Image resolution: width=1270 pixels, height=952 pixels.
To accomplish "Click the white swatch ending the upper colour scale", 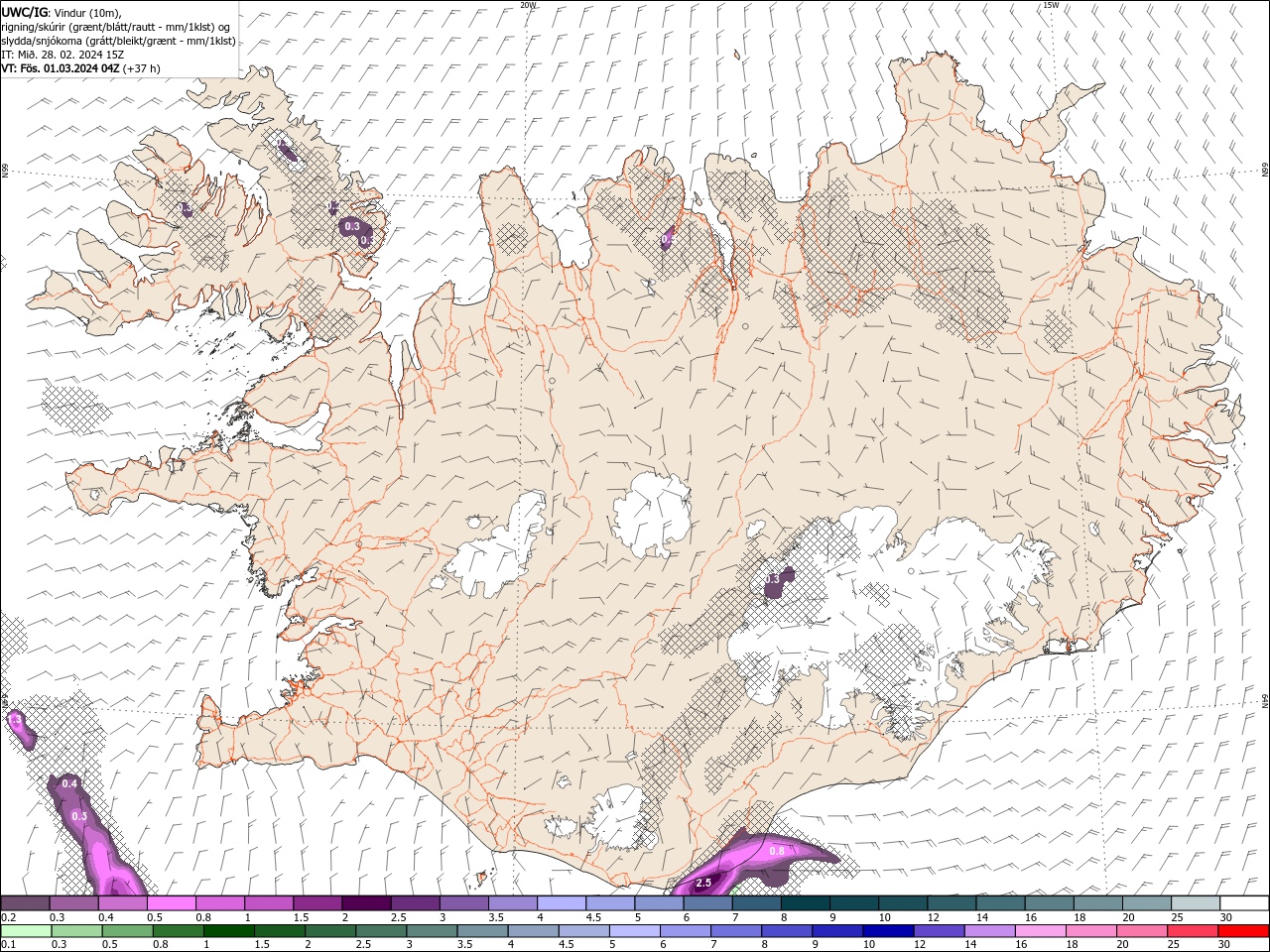I will point(1245,903).
